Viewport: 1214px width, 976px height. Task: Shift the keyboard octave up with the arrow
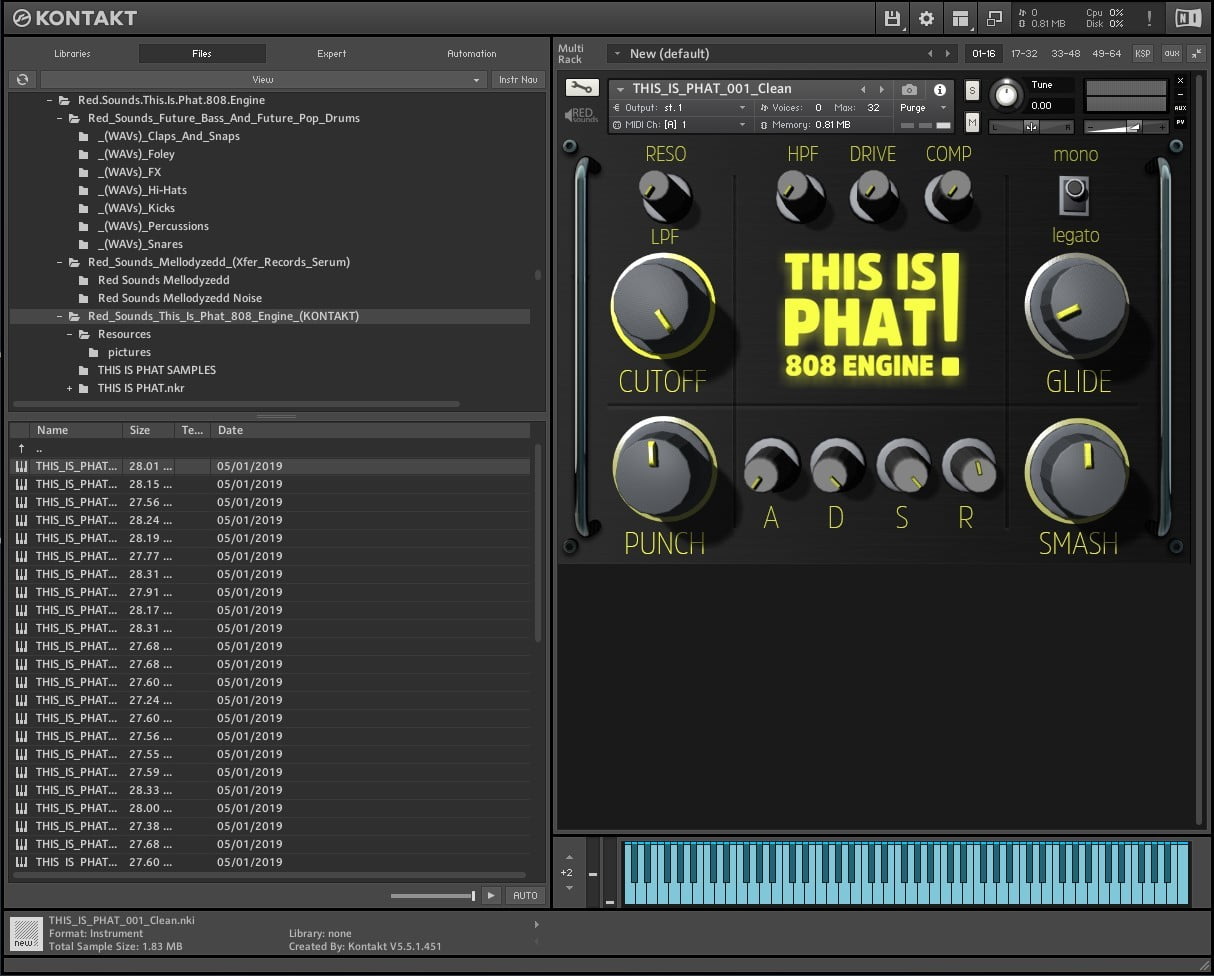click(569, 857)
